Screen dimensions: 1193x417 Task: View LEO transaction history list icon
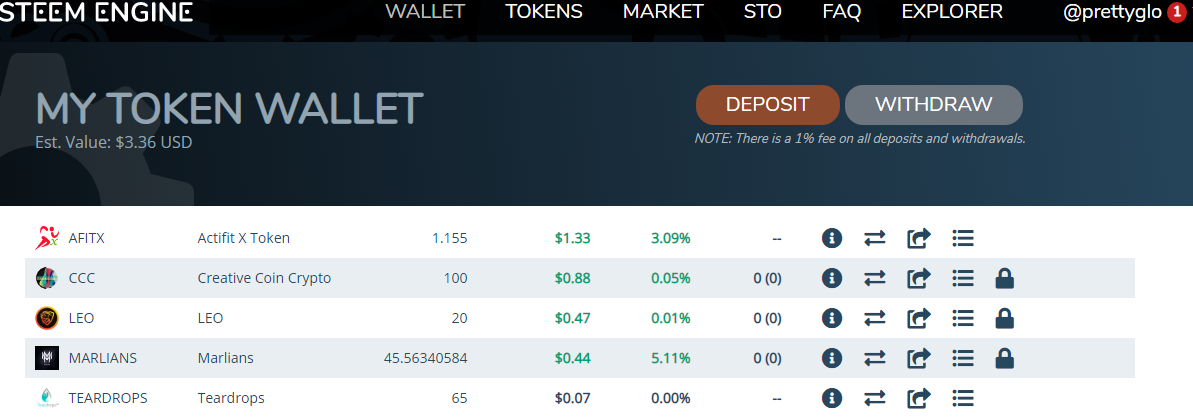(963, 318)
